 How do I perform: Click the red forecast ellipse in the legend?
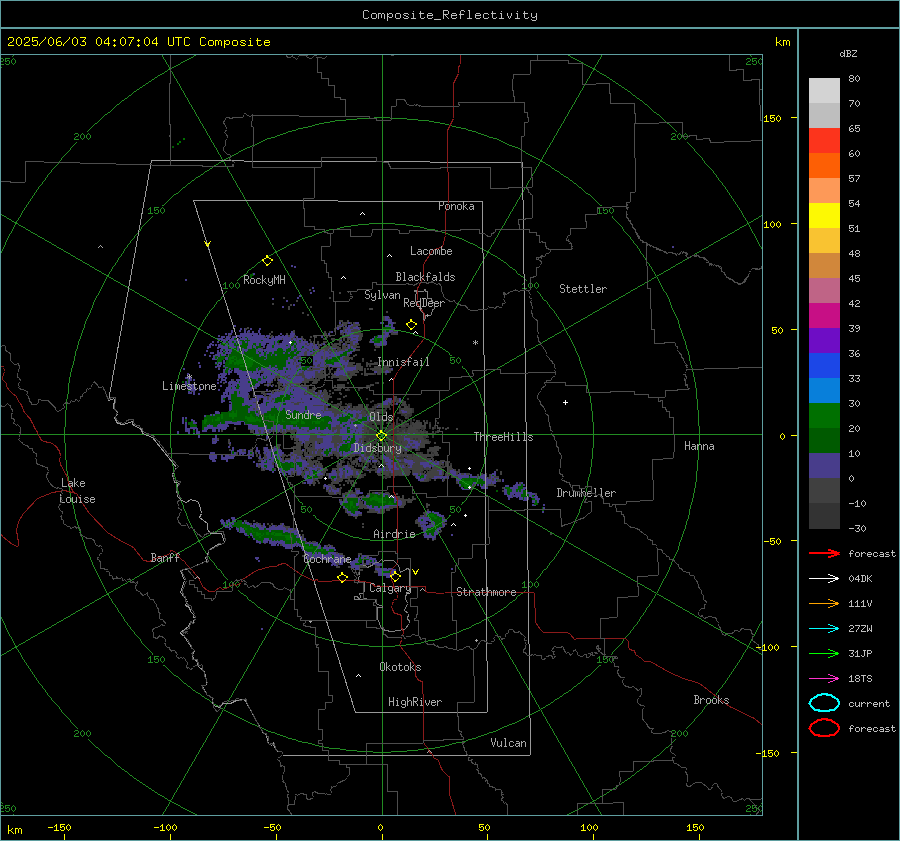point(824,728)
